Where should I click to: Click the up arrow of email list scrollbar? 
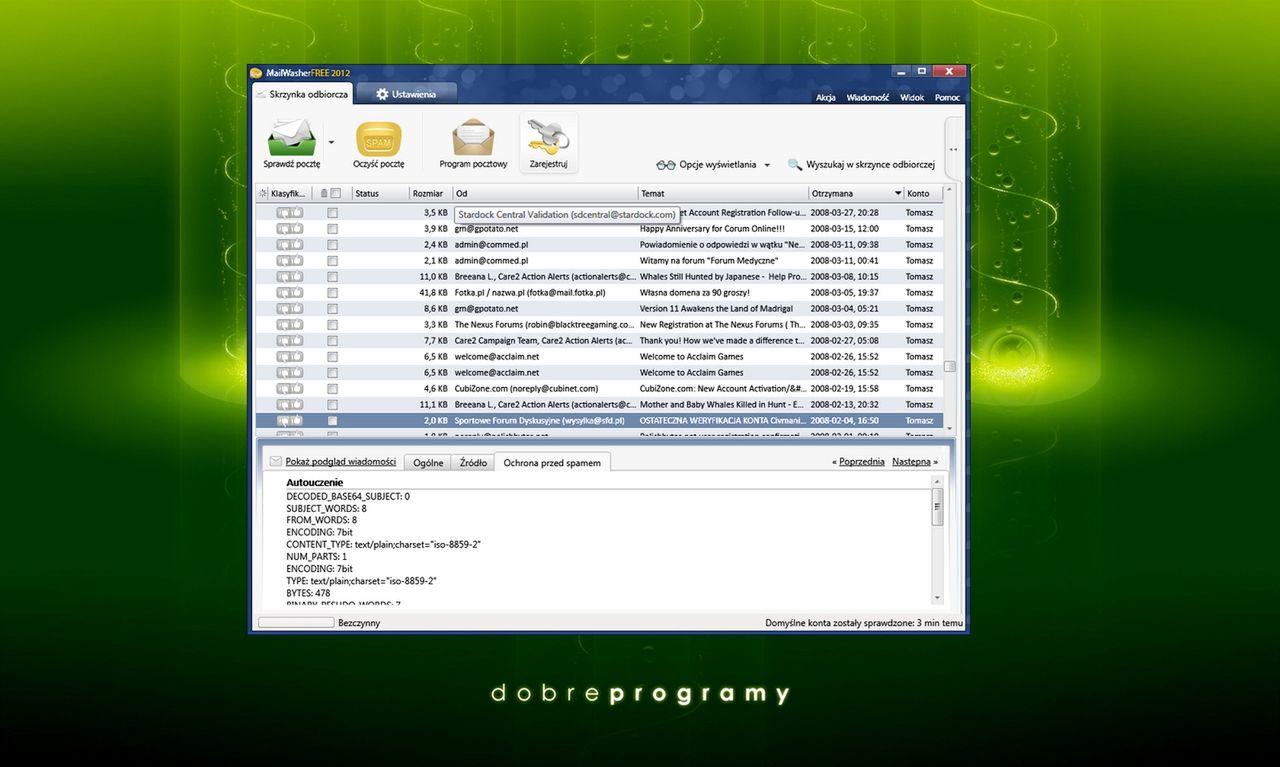(950, 190)
